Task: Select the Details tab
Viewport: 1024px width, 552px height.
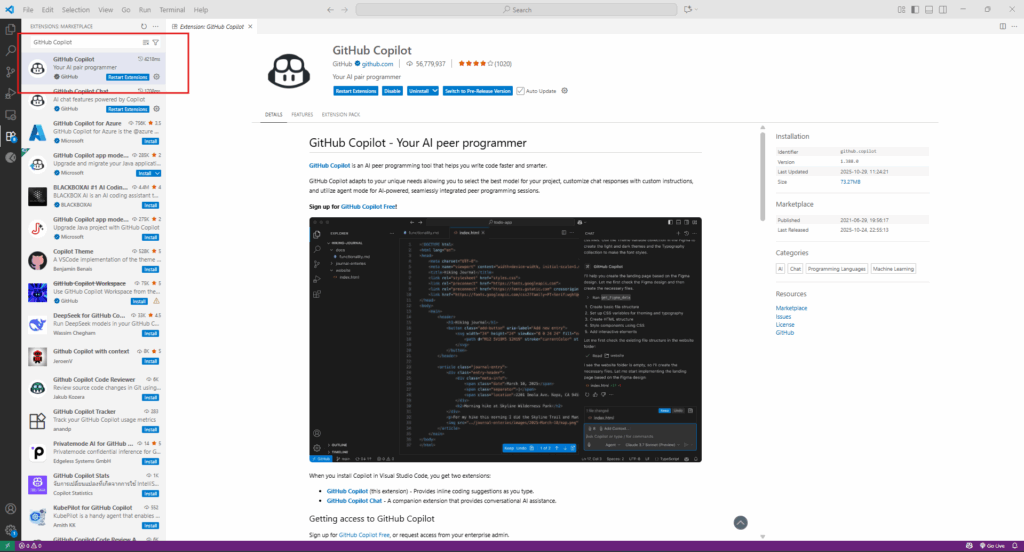Action: (274, 114)
